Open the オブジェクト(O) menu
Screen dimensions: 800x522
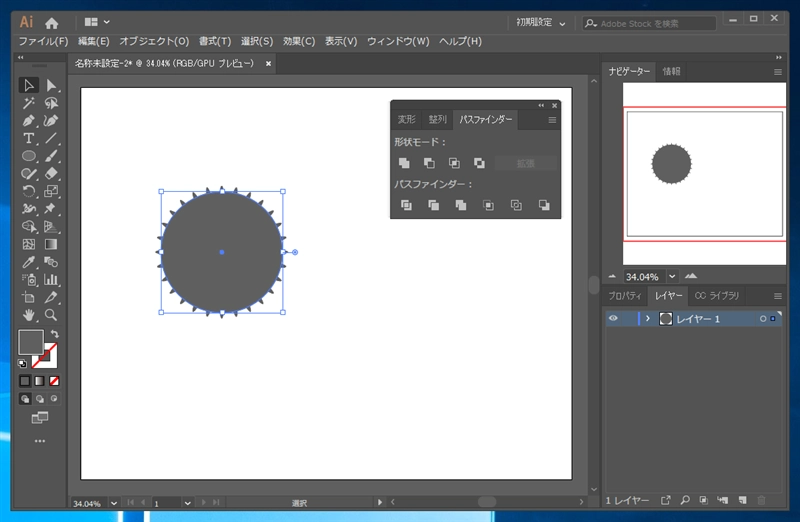pos(154,41)
